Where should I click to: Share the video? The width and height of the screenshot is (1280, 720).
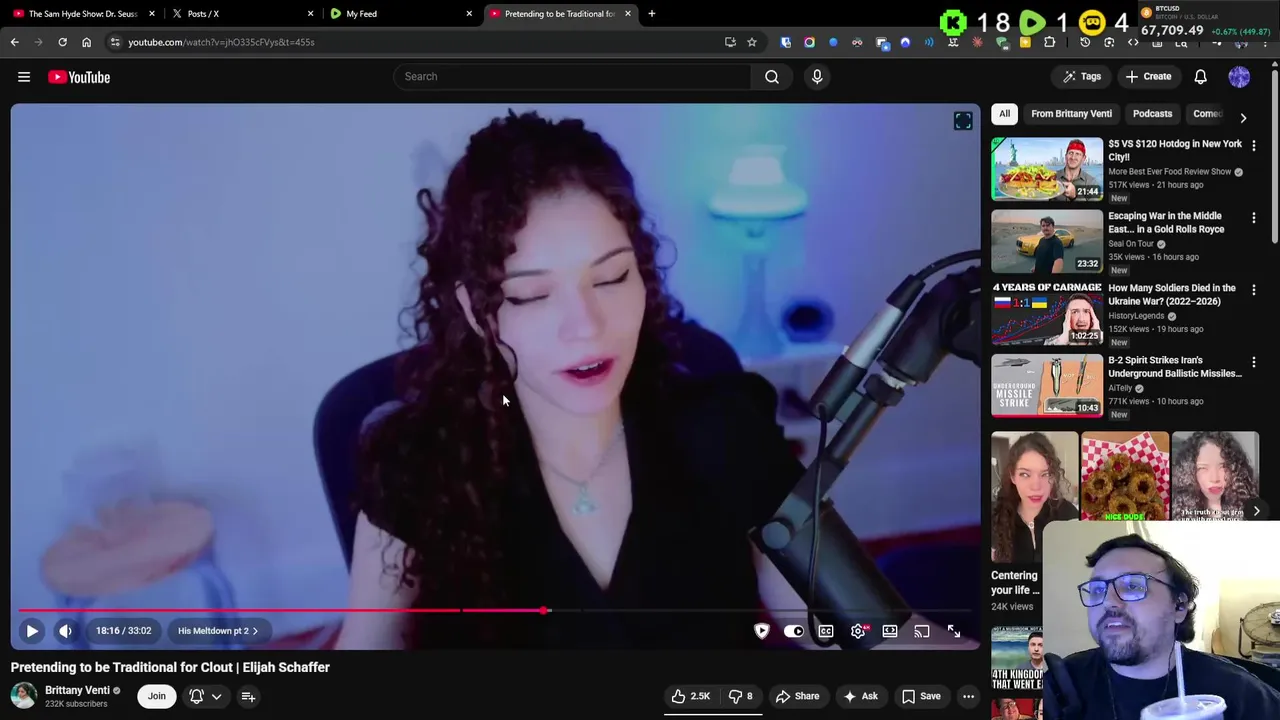tap(797, 696)
